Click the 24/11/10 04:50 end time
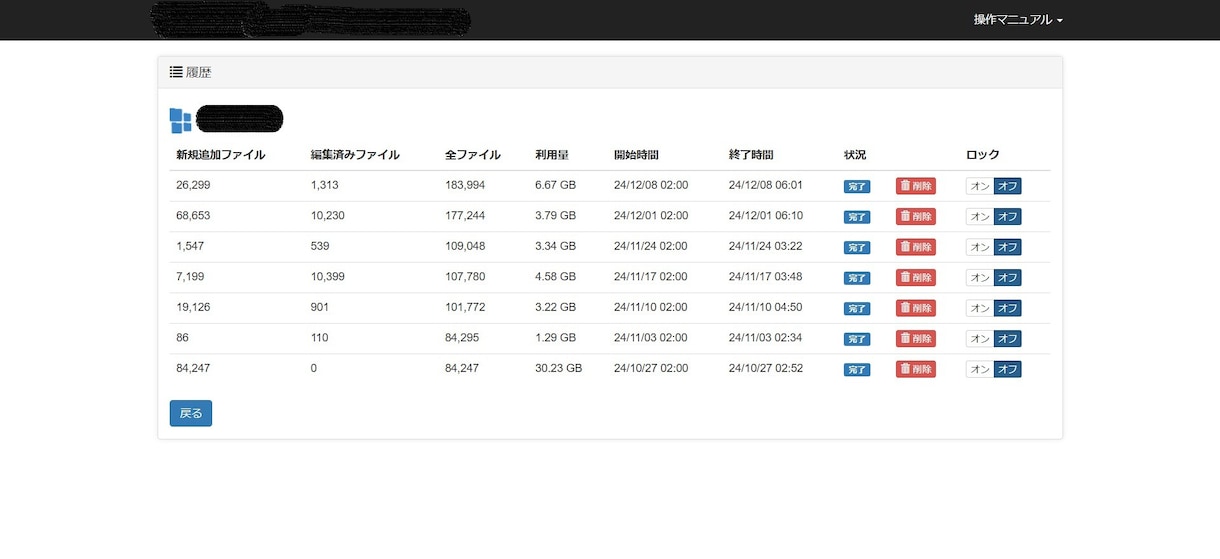 click(766, 307)
